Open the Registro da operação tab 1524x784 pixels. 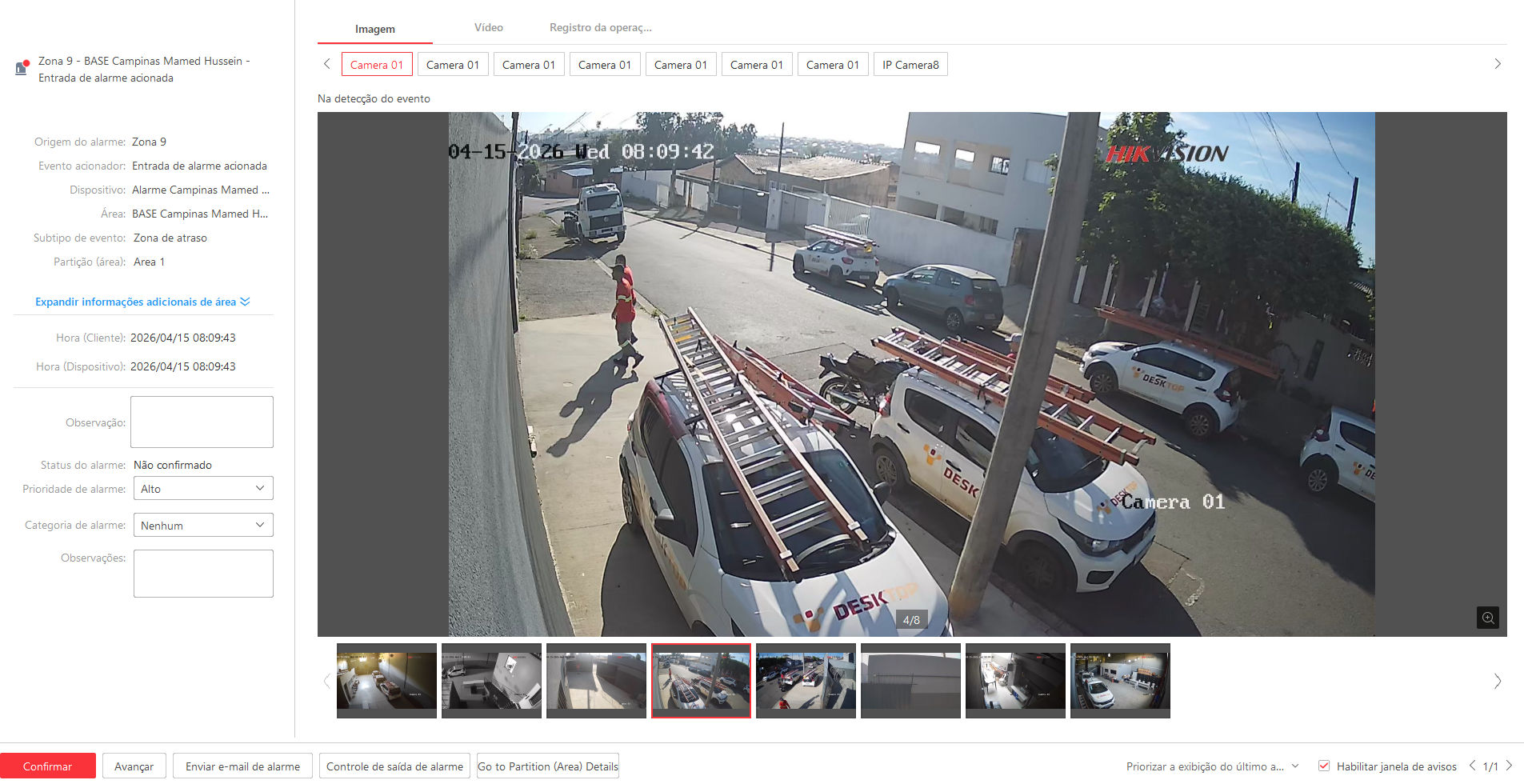point(600,28)
